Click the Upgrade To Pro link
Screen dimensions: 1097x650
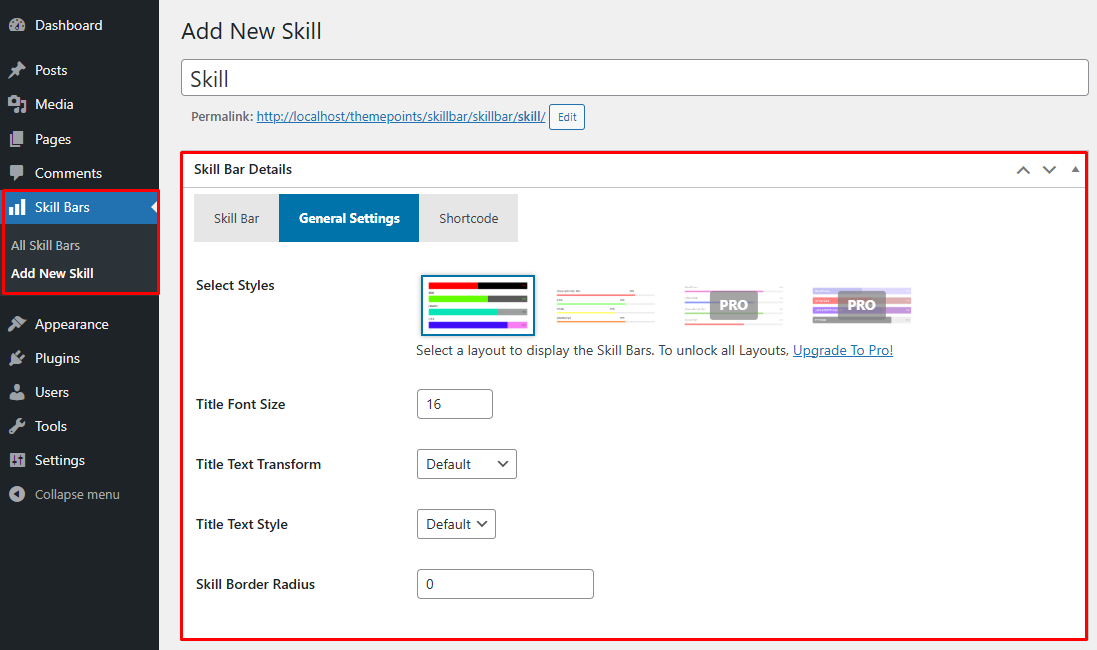pyautogui.click(x=842, y=351)
